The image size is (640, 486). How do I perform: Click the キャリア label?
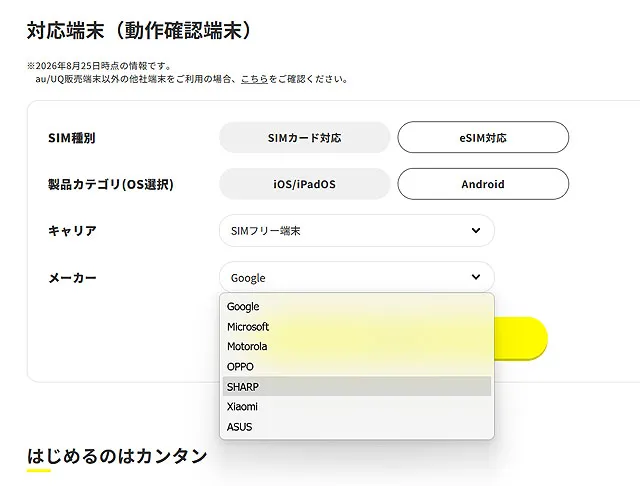click(72, 231)
